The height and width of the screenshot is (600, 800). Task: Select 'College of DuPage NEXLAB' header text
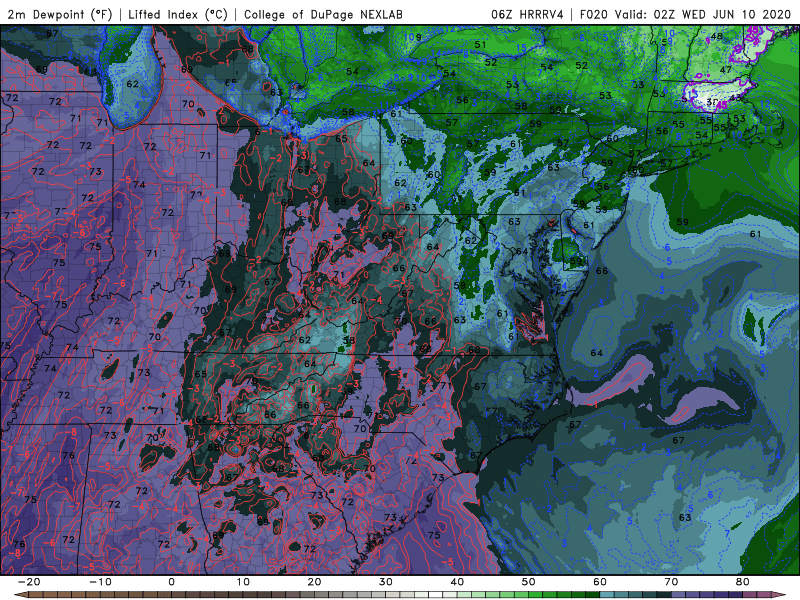click(323, 14)
